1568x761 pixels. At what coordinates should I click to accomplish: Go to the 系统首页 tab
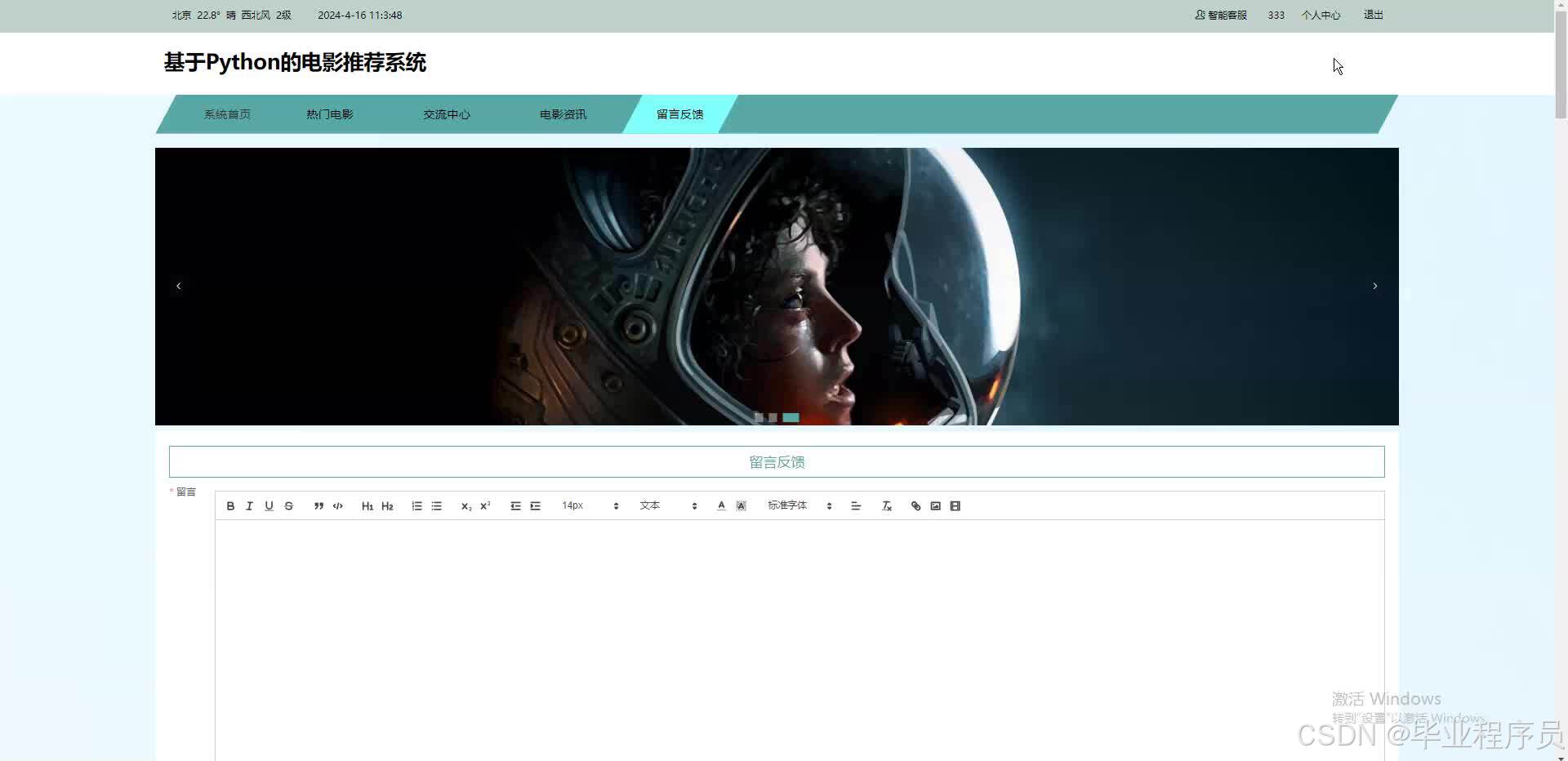click(227, 114)
